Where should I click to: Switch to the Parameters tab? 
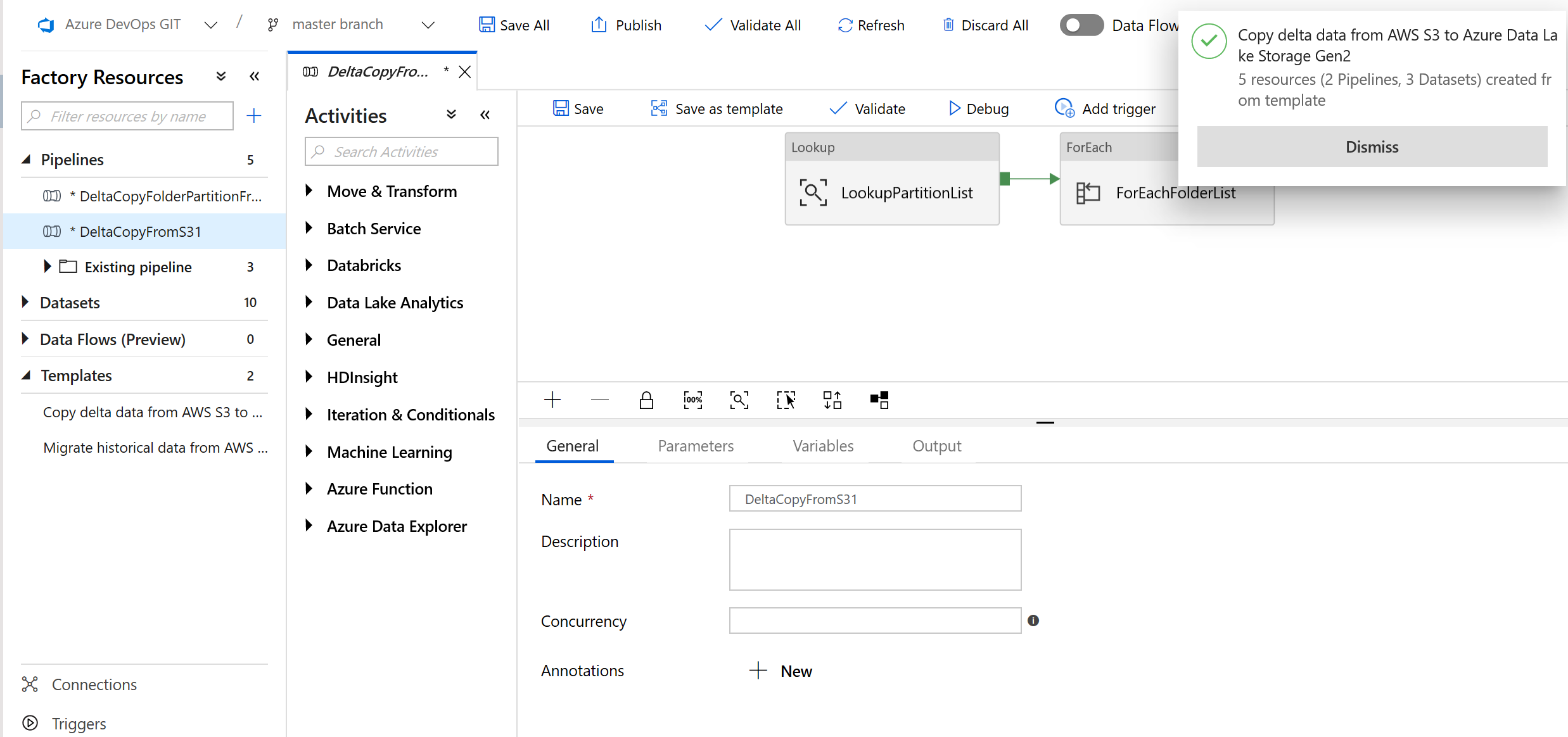[695, 446]
